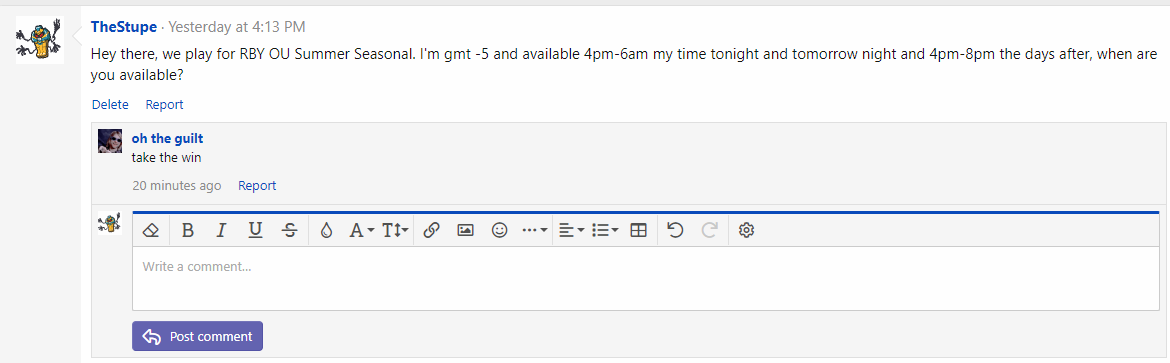Click the Remove formatting eraser icon

151,231
